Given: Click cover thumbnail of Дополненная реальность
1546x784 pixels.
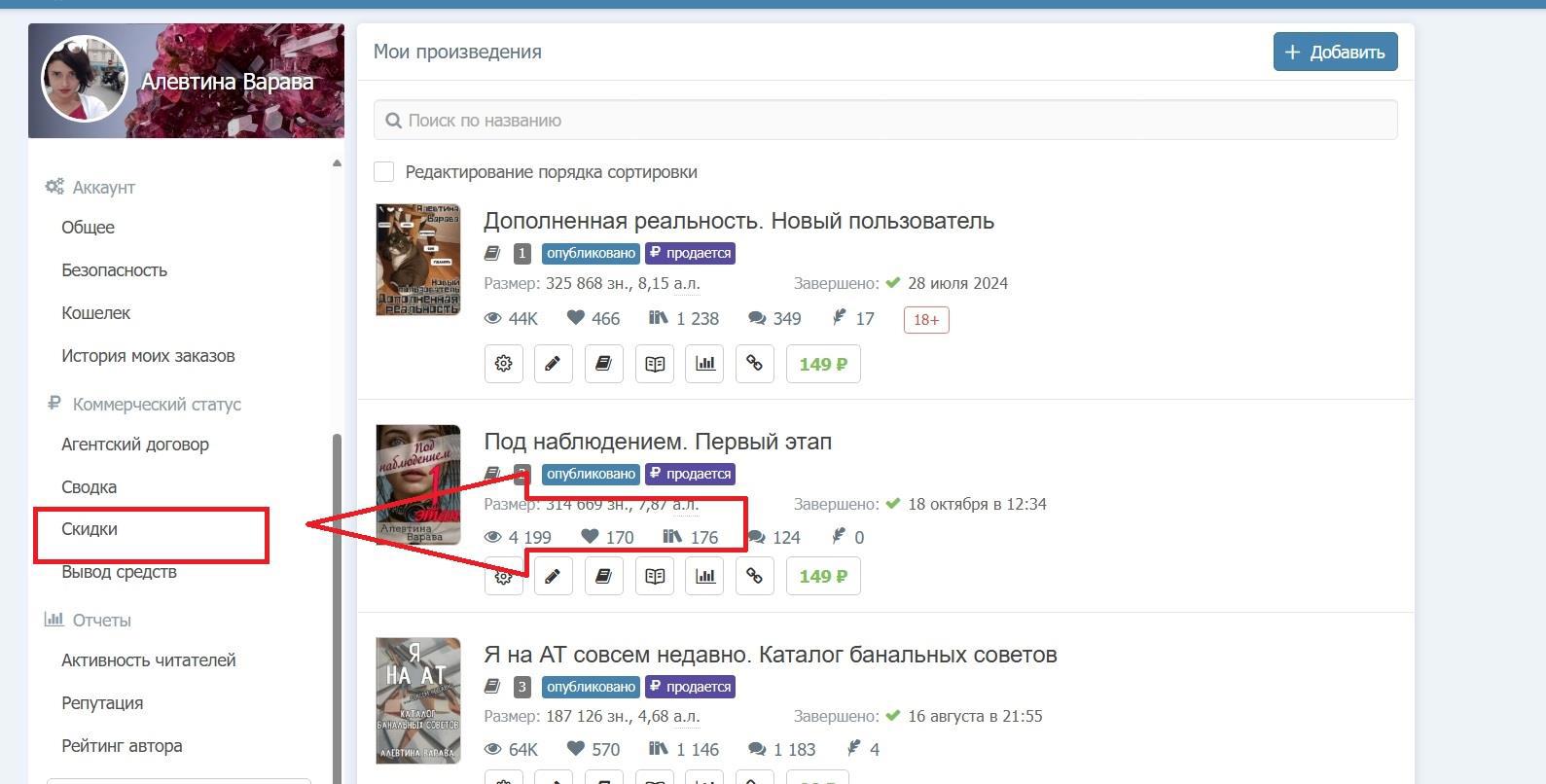Looking at the screenshot, I should [x=418, y=260].
